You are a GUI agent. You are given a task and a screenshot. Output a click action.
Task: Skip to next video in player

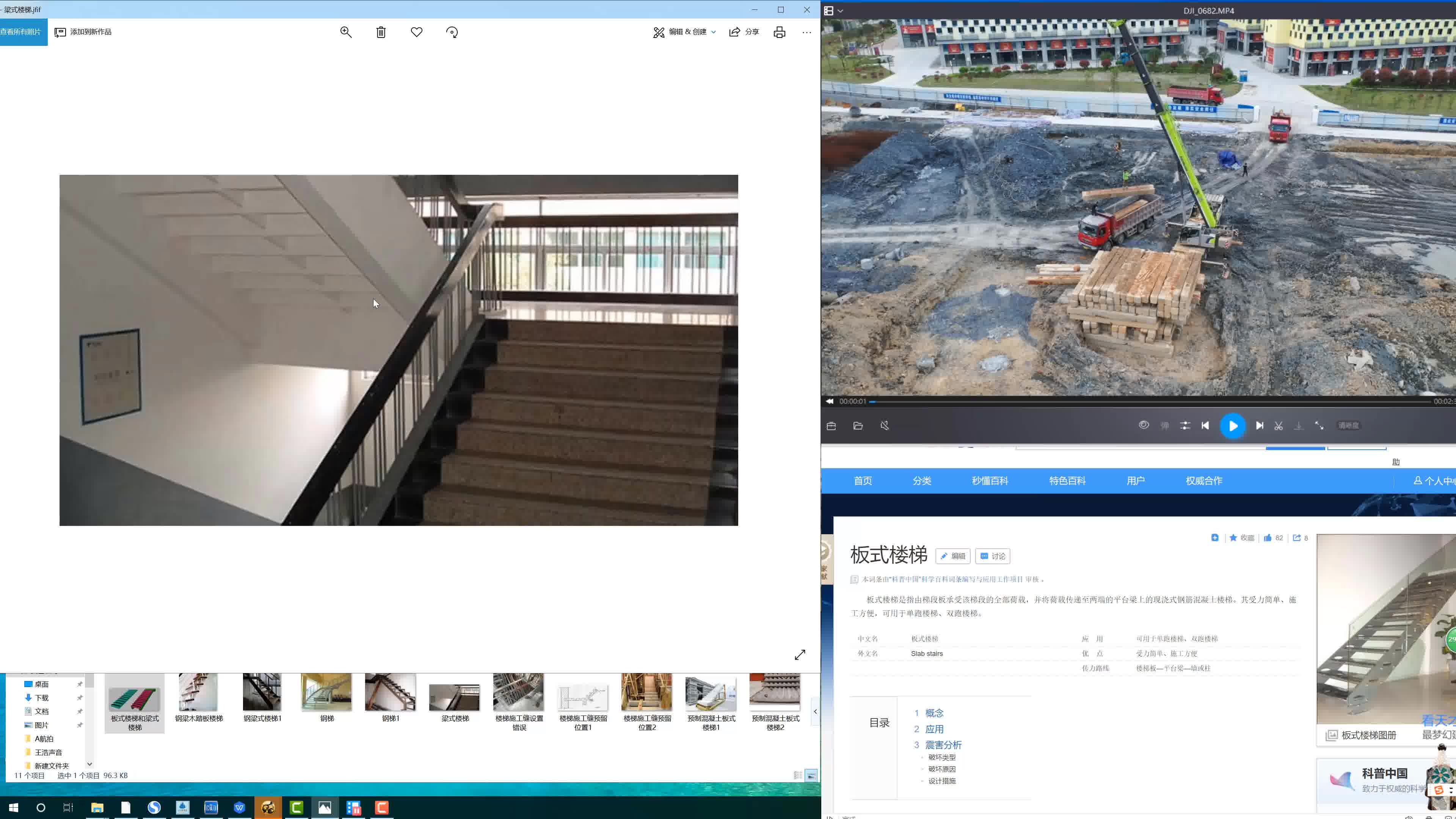(x=1260, y=425)
